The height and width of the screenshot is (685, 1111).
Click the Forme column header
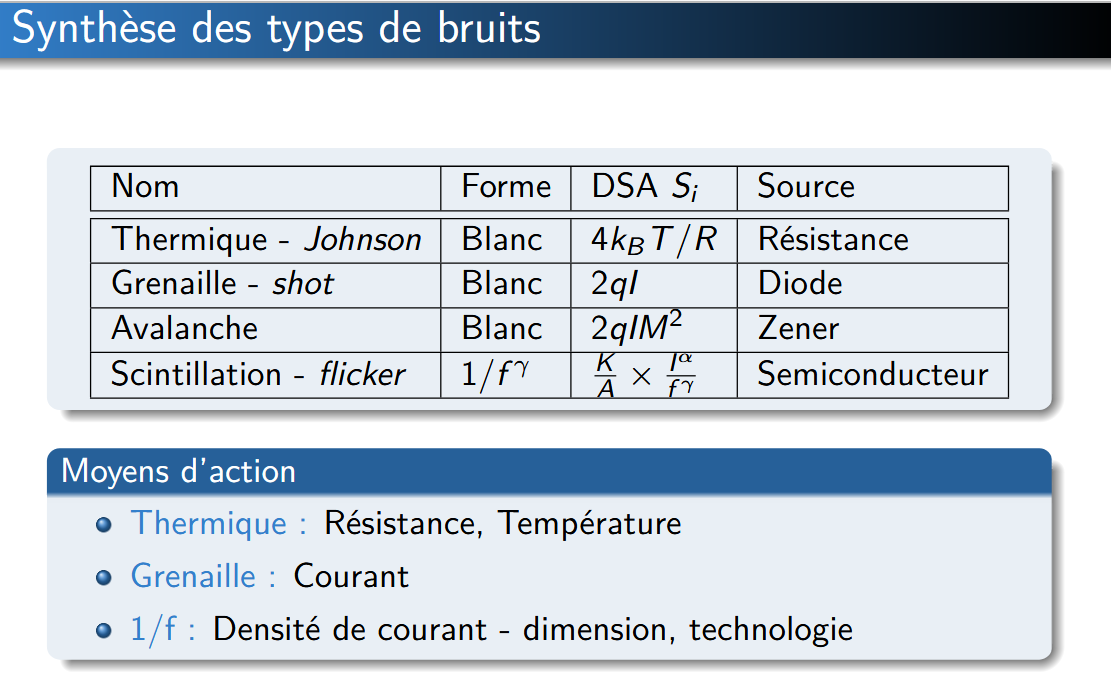506,187
